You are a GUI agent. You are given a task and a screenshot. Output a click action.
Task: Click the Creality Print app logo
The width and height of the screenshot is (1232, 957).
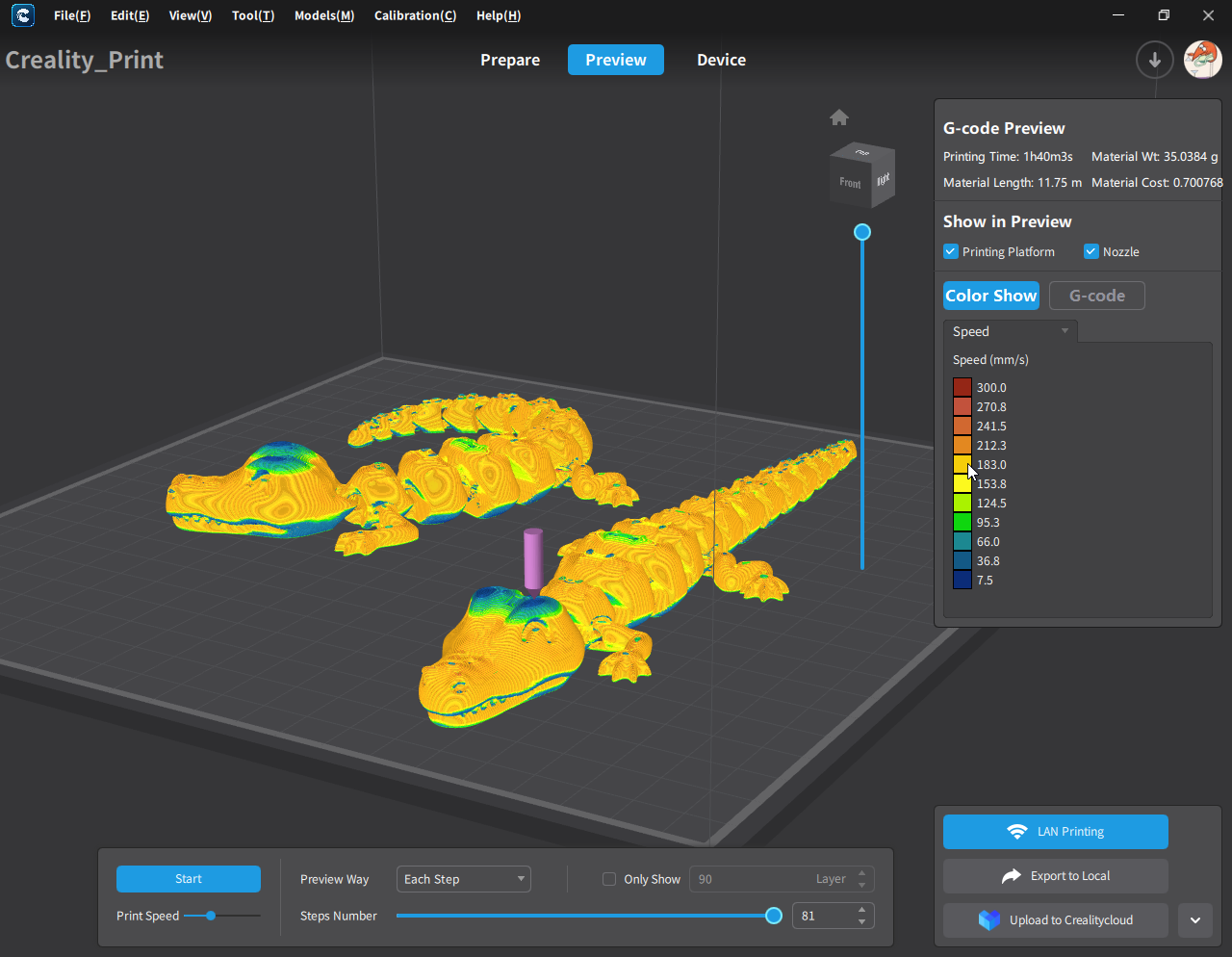click(x=23, y=15)
